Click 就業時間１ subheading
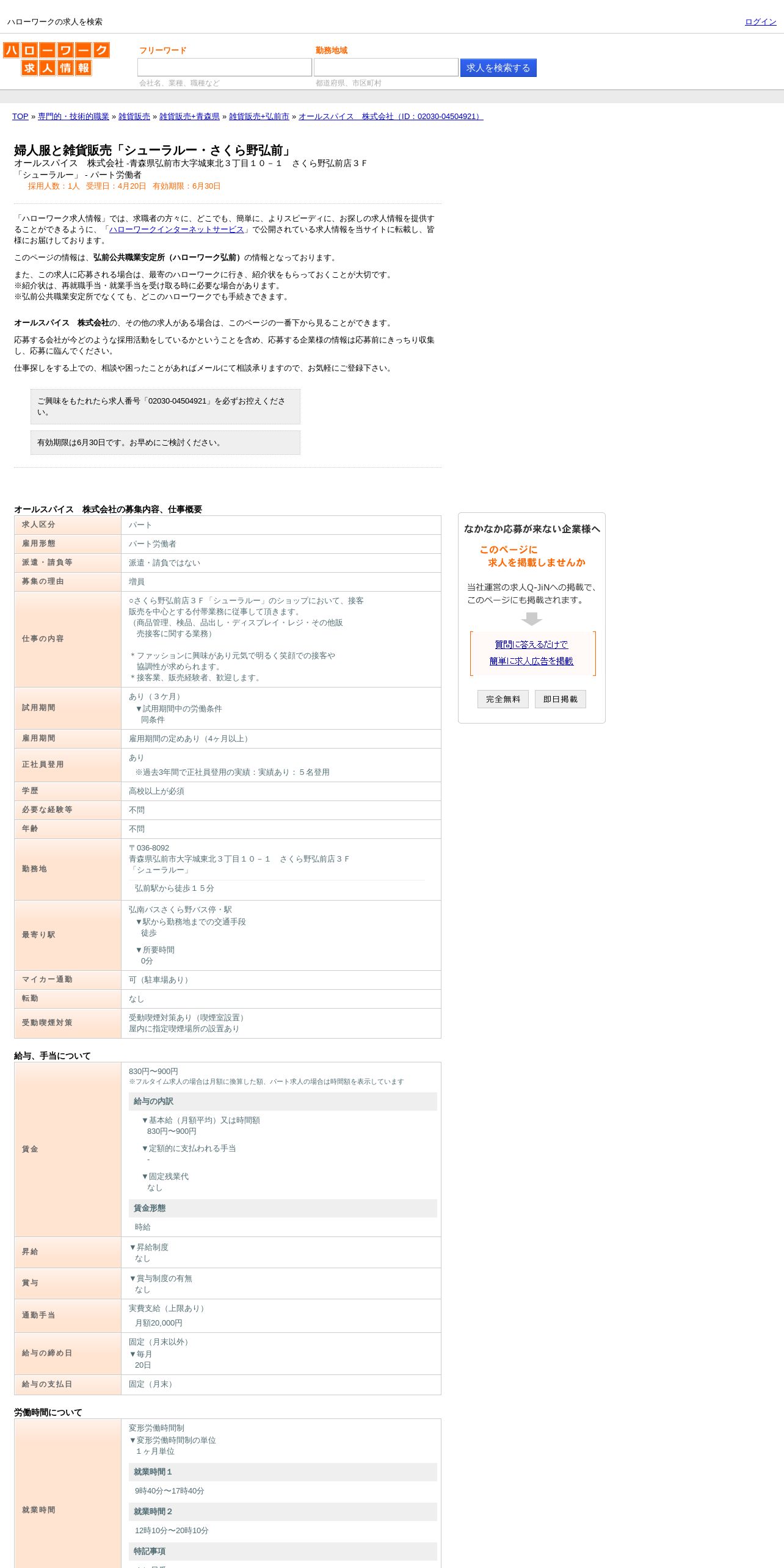The width and height of the screenshot is (784, 1568). point(283,1472)
